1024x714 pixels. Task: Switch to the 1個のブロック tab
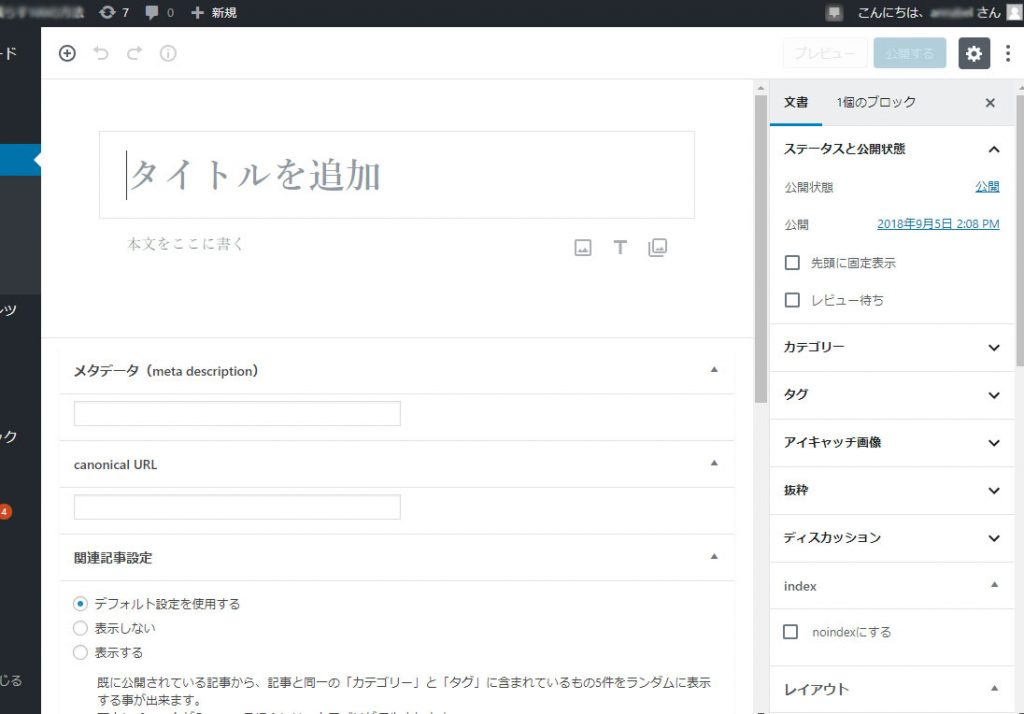point(876,102)
